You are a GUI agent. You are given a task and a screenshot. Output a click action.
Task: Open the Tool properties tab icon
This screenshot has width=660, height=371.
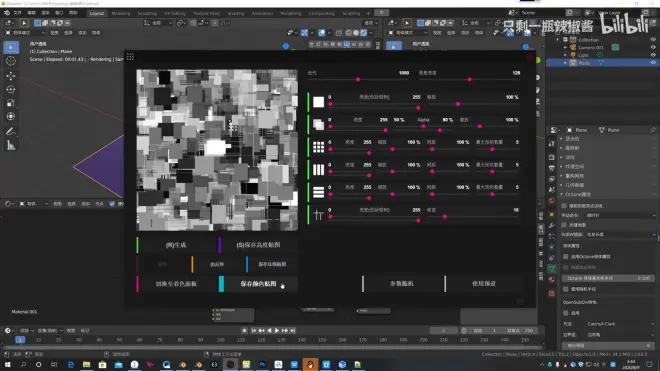(x=552, y=144)
